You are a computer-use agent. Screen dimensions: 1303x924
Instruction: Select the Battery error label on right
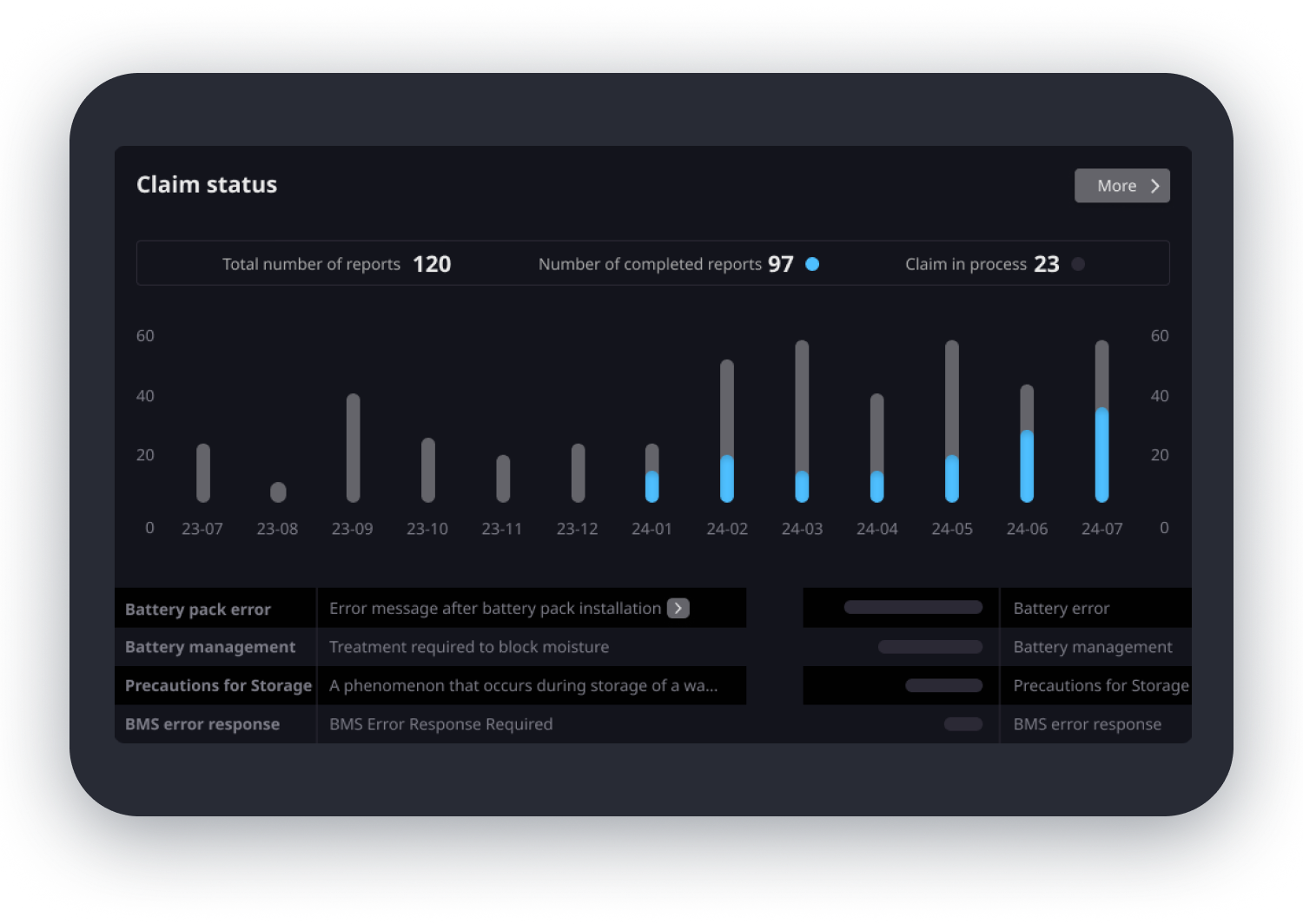point(1062,608)
